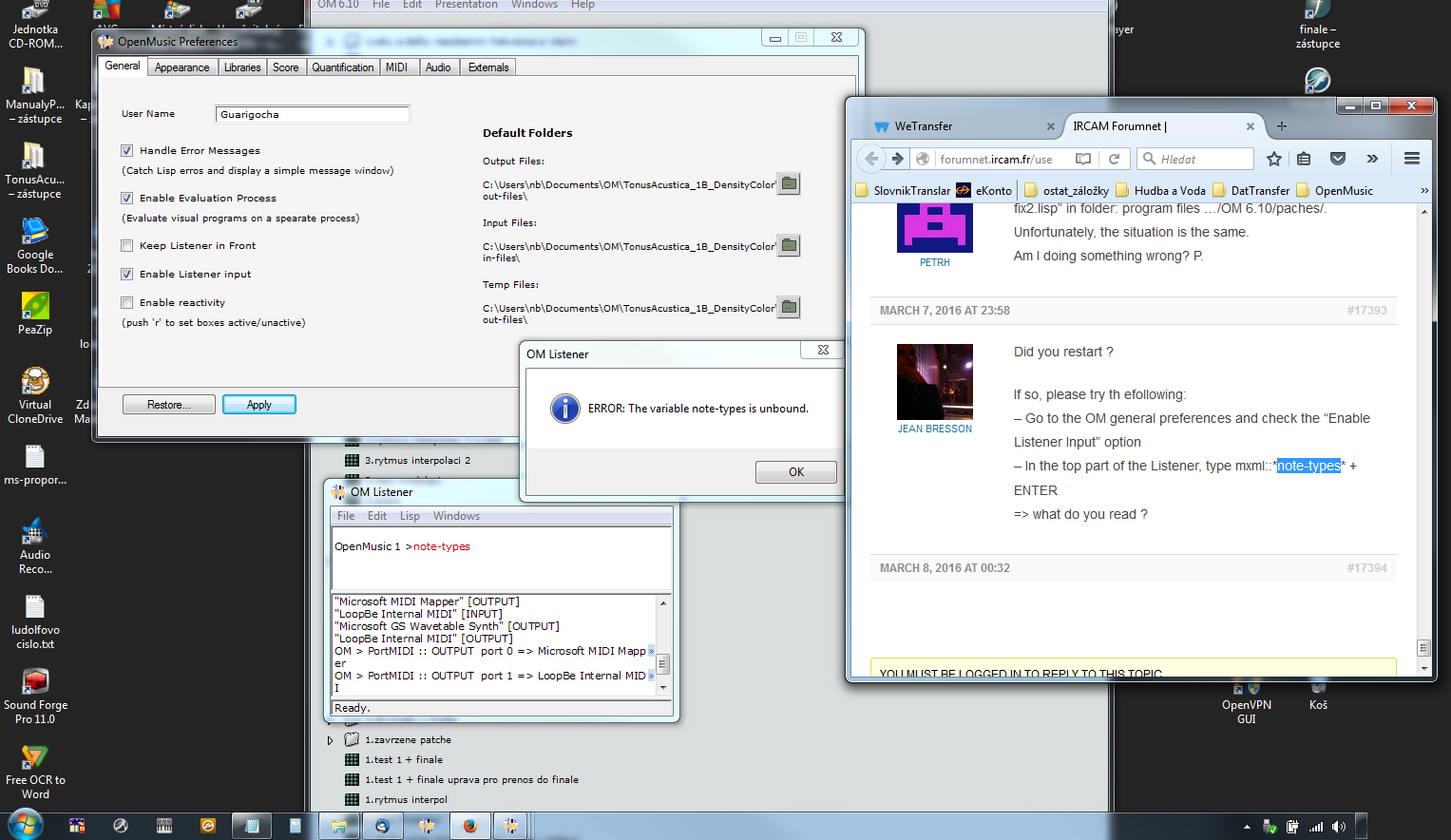
Task: Open PeaZip desktop shortcut
Action: pyautogui.click(x=35, y=314)
